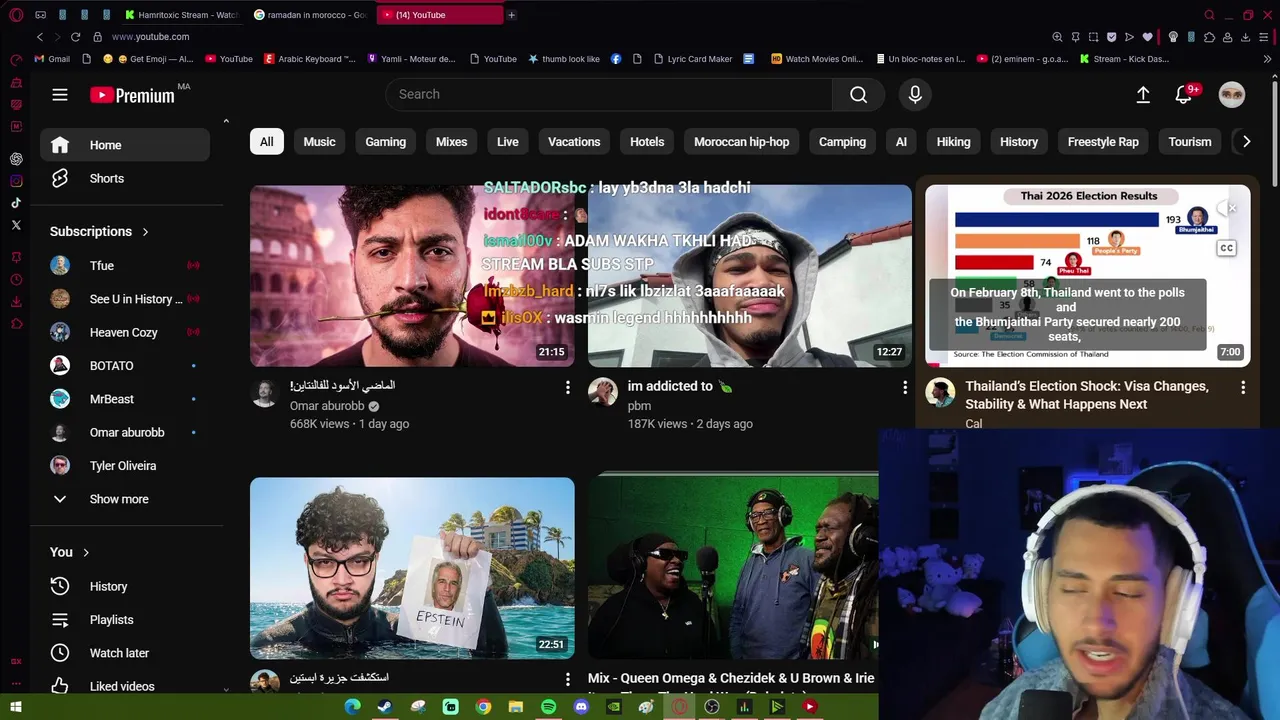Open YouTube notifications bell
The height and width of the screenshot is (720, 1280).
pos(1184,94)
